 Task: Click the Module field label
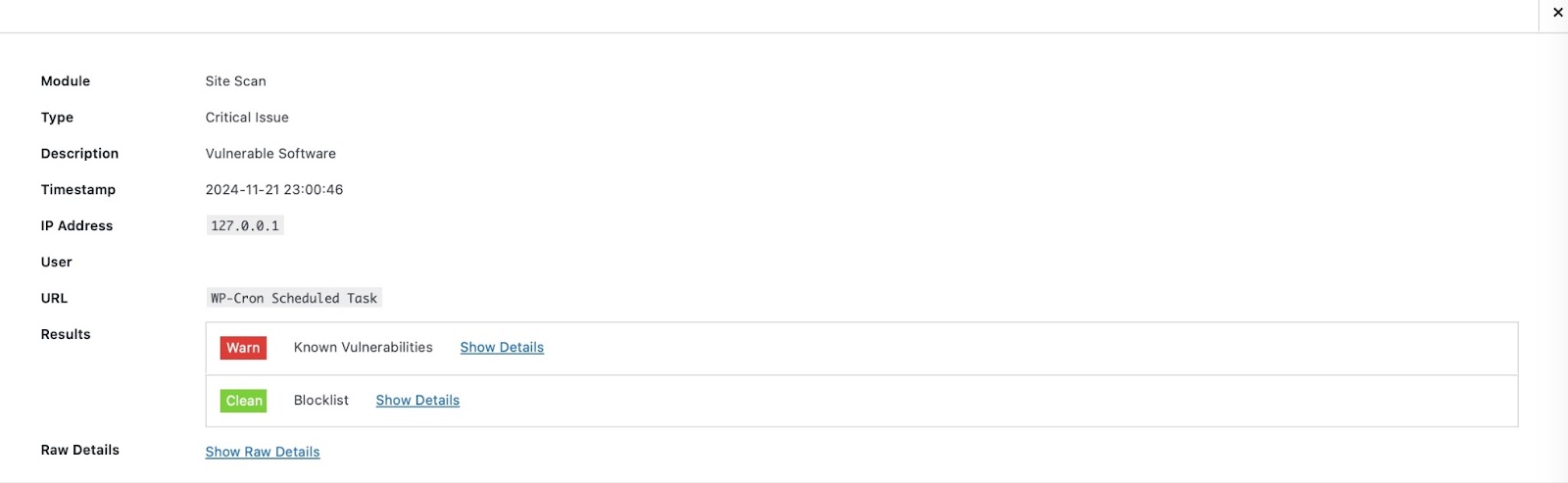click(66, 81)
